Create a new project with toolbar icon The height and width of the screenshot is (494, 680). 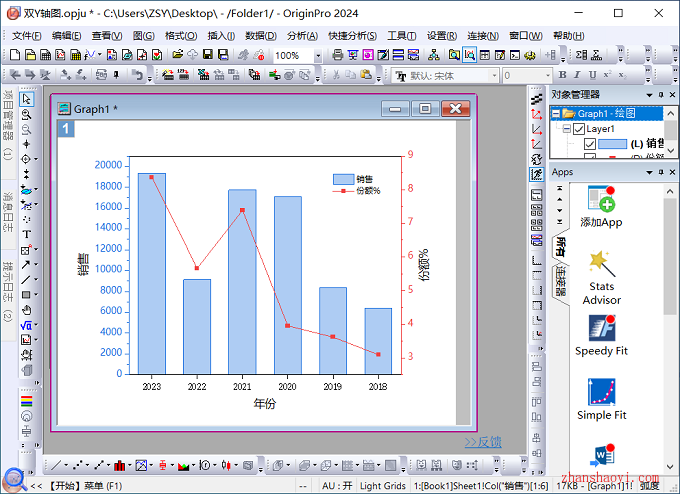tap(15, 55)
